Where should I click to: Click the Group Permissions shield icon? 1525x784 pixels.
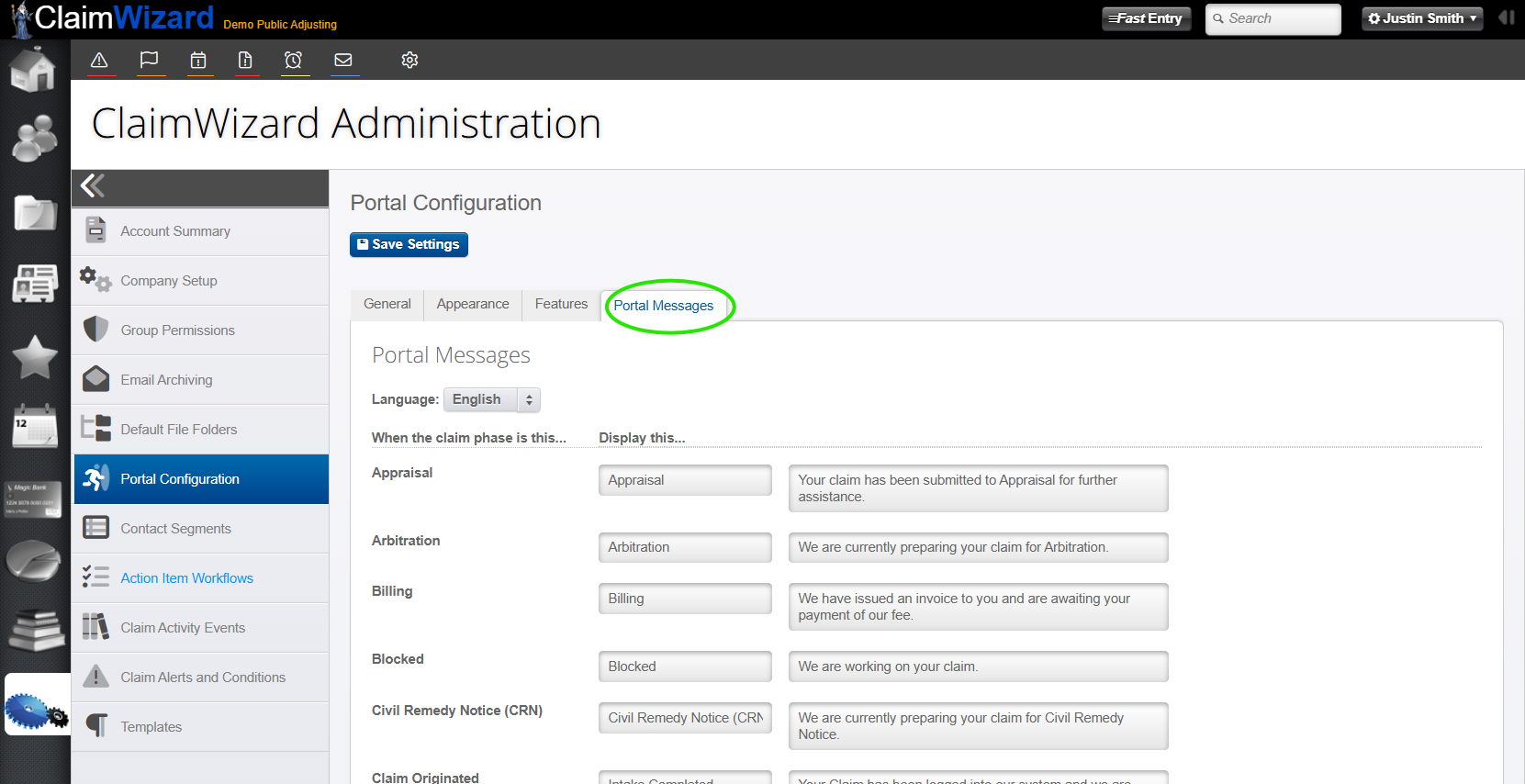96,329
